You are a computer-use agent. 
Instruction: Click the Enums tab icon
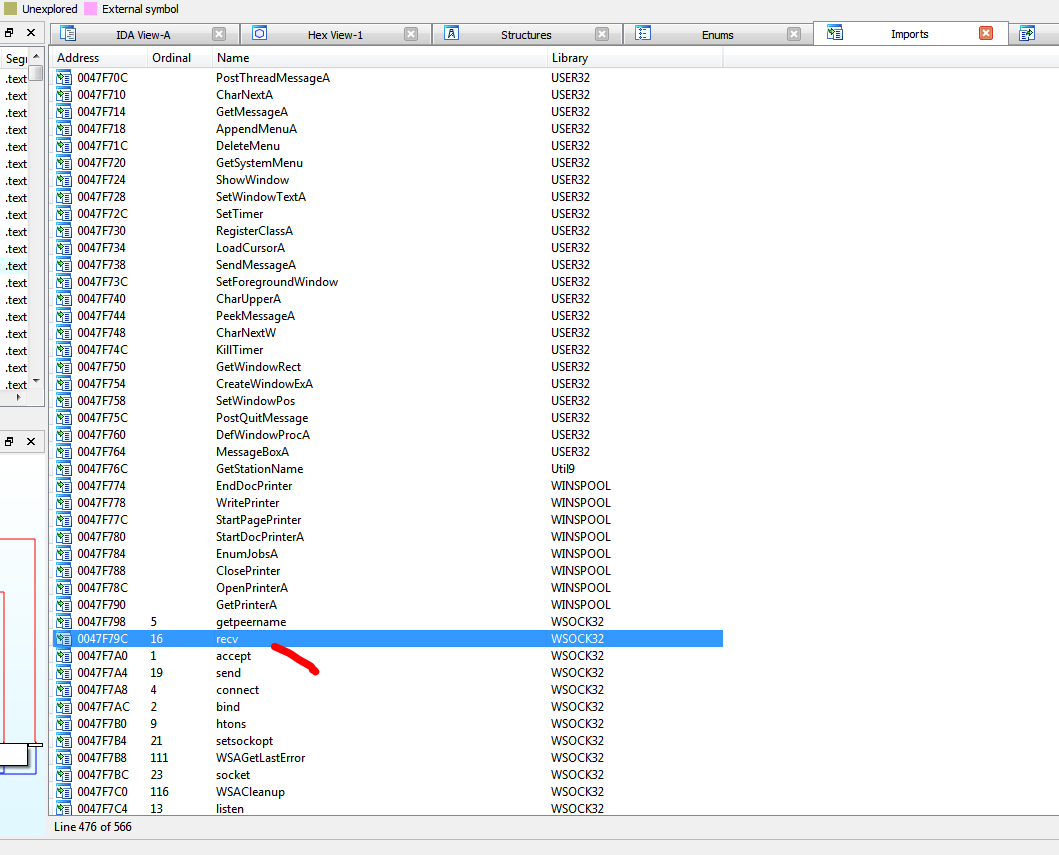pos(643,34)
